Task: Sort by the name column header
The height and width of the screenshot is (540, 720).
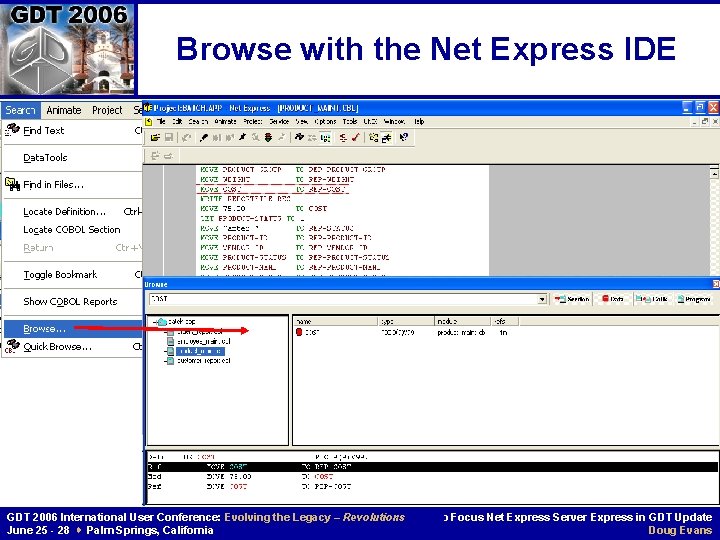Action: [336, 321]
